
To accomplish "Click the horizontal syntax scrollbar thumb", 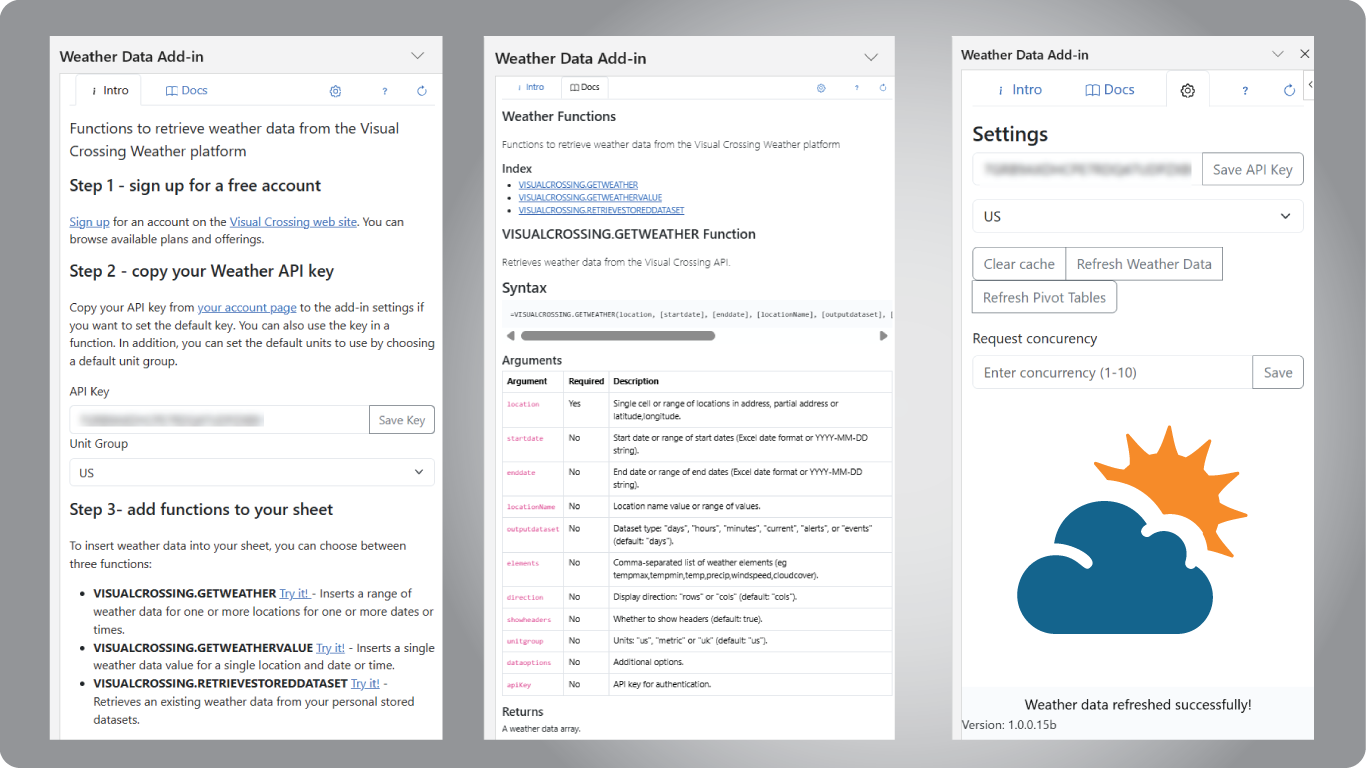I will pyautogui.click(x=618, y=336).
